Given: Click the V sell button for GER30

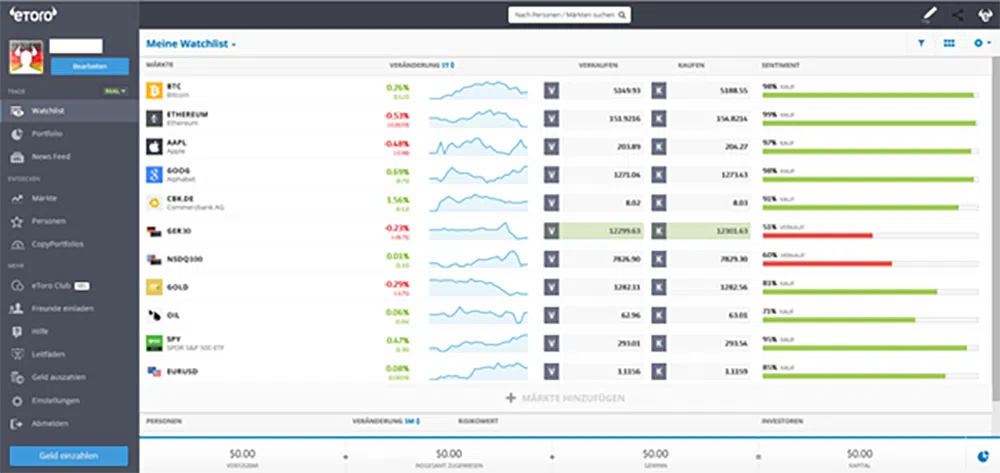Looking at the screenshot, I should tap(552, 231).
